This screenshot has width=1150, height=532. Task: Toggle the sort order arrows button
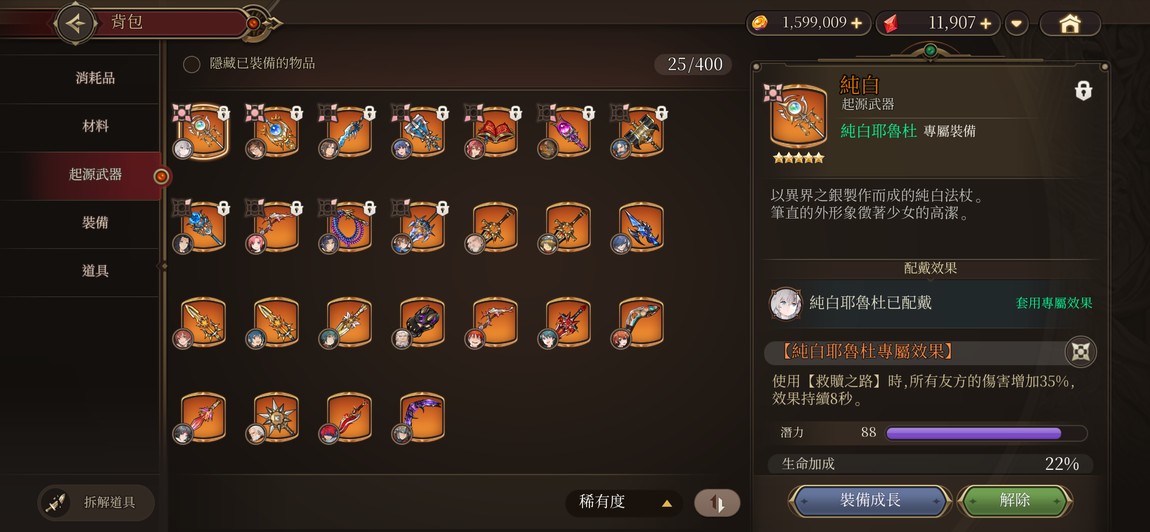(717, 503)
